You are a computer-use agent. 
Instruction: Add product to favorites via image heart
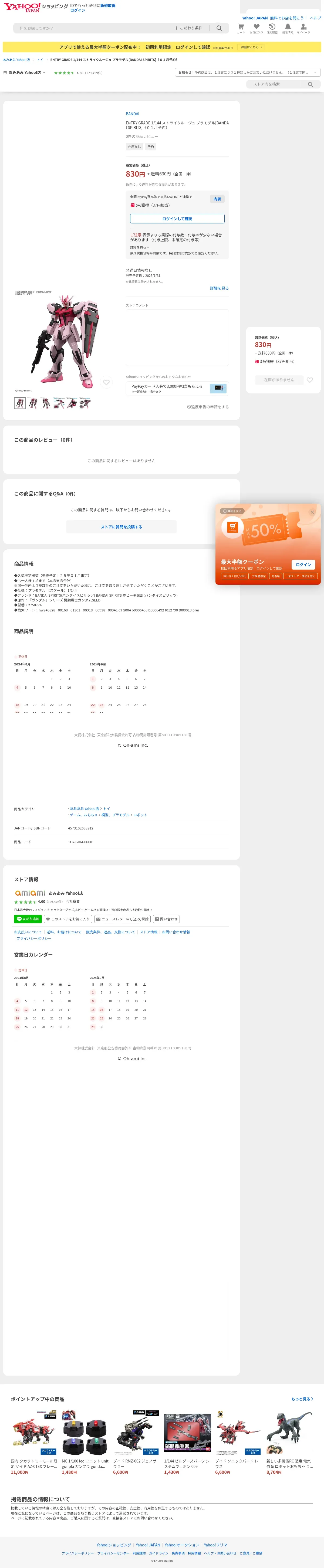(x=107, y=382)
